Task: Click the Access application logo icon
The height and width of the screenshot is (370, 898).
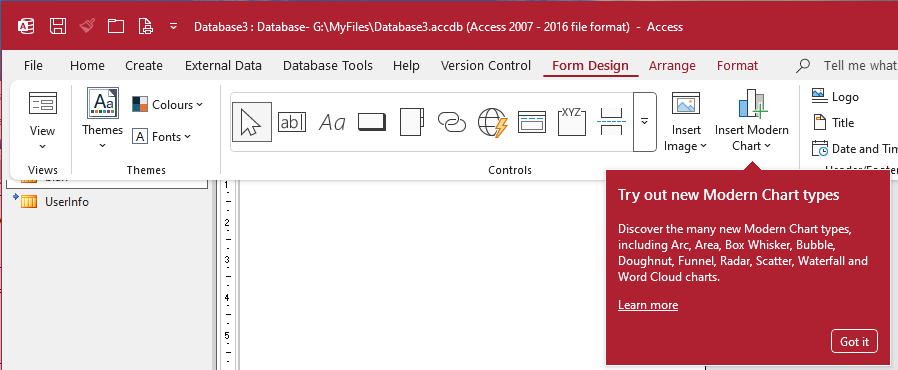Action: point(26,26)
